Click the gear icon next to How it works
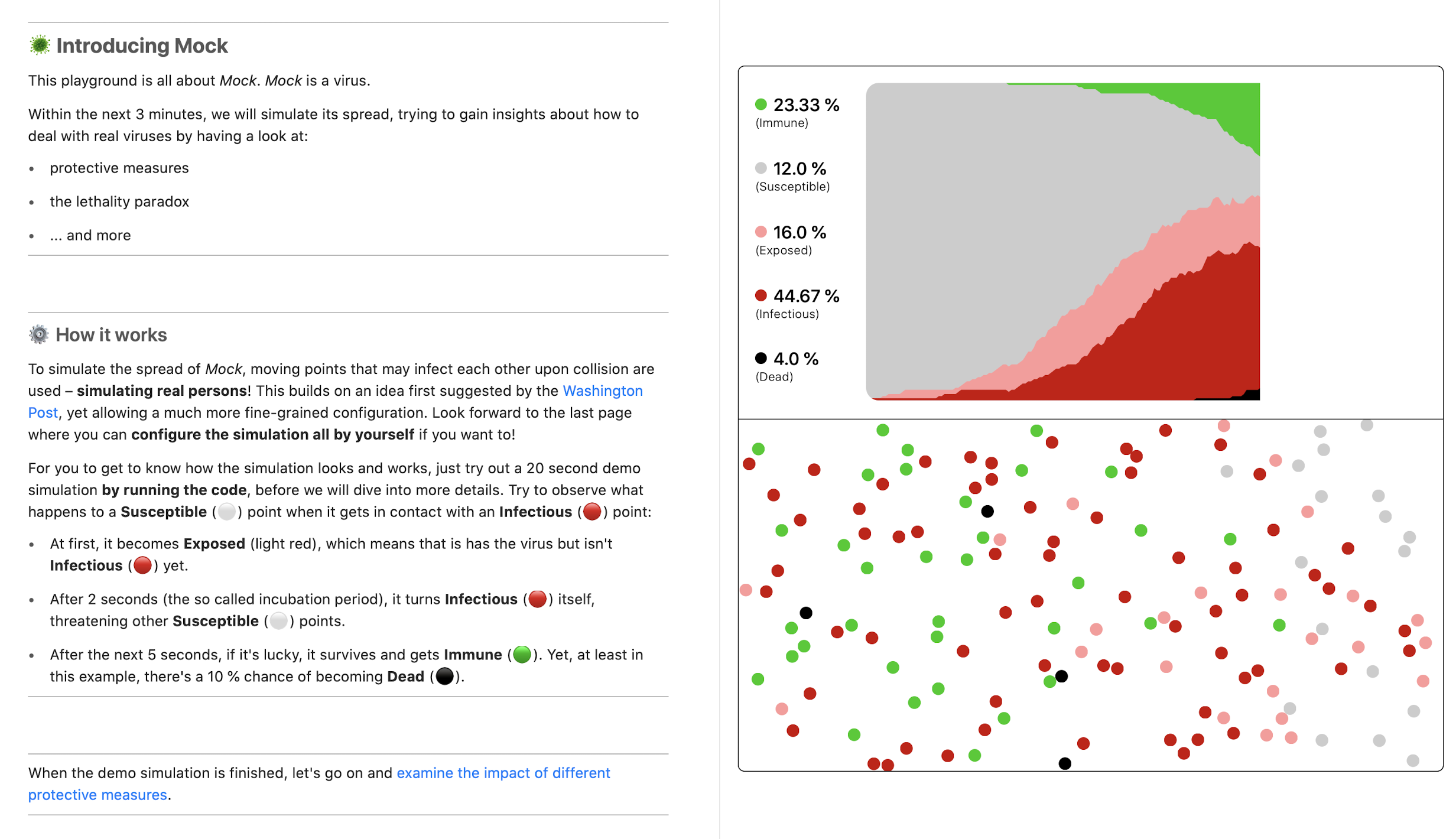 tap(39, 334)
